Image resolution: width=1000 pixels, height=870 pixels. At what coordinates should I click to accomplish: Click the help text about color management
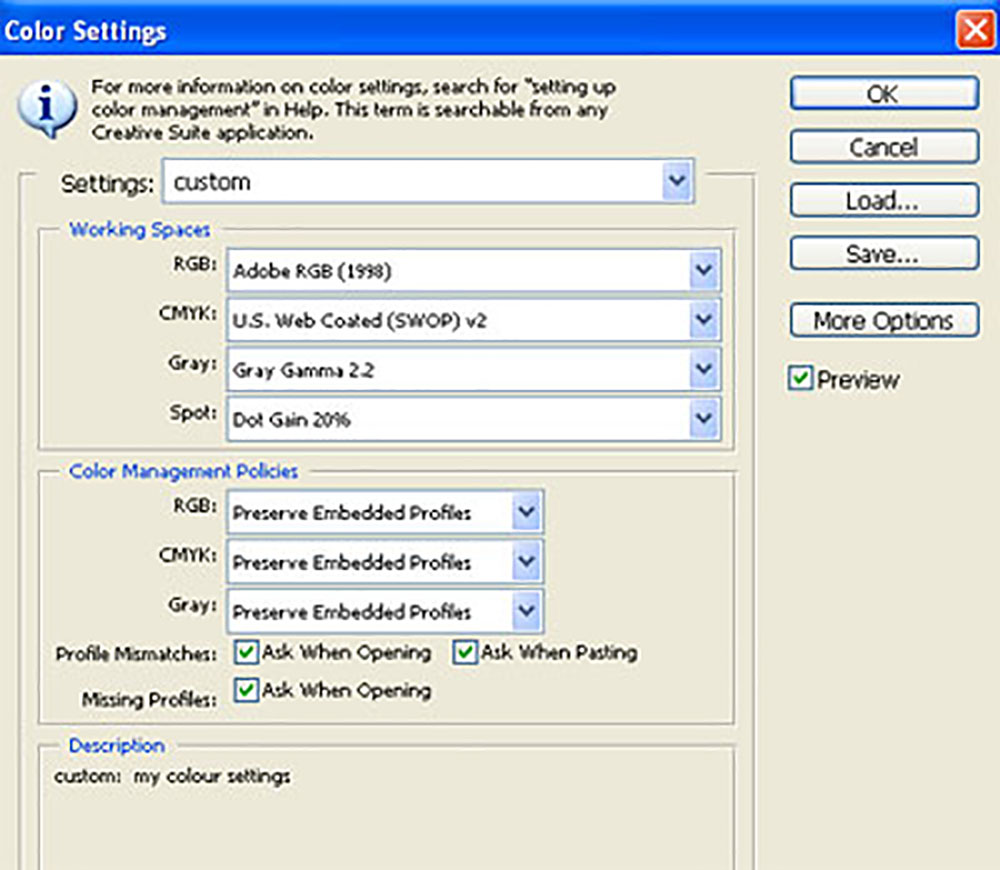(x=354, y=109)
